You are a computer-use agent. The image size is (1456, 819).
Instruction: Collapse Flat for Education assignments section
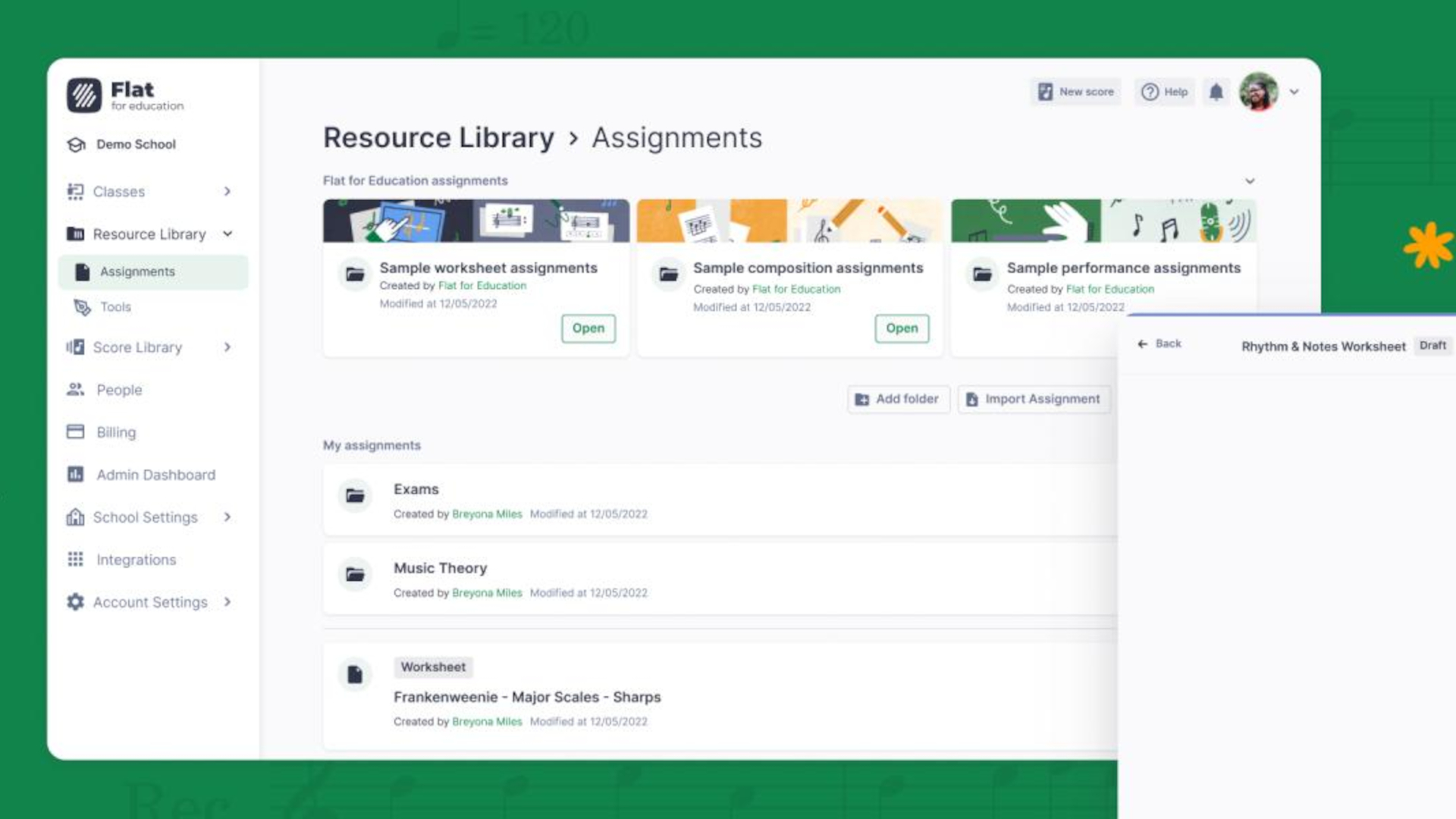point(1250,181)
